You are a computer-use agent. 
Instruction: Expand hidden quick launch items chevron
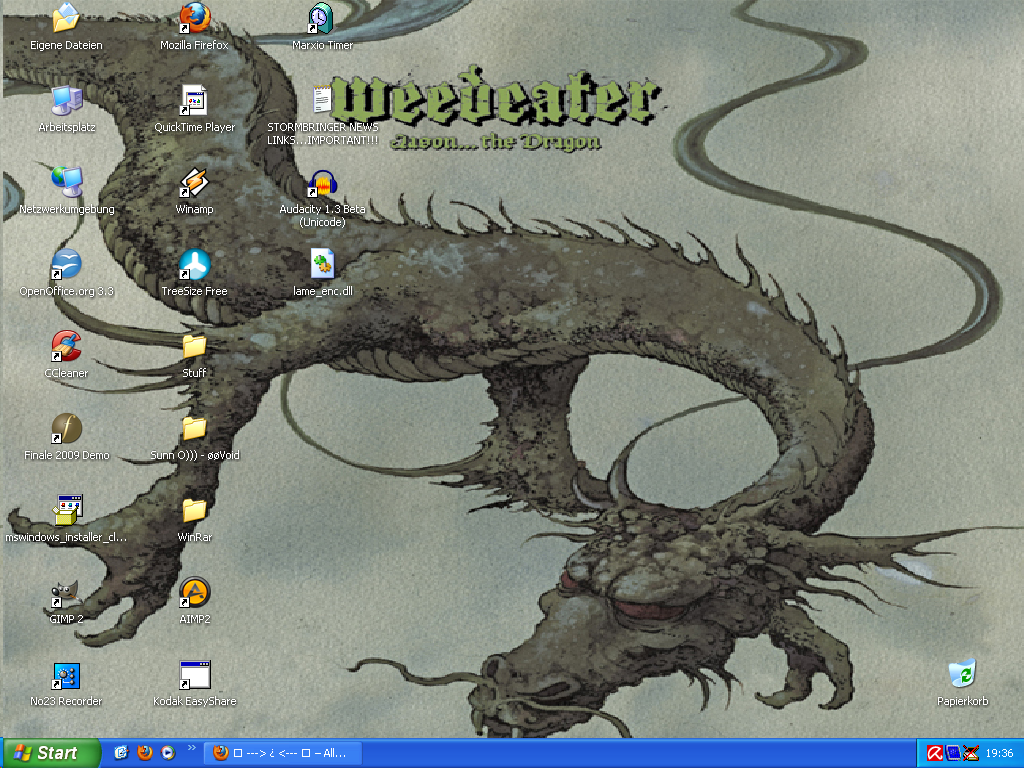pyautogui.click(x=191, y=748)
